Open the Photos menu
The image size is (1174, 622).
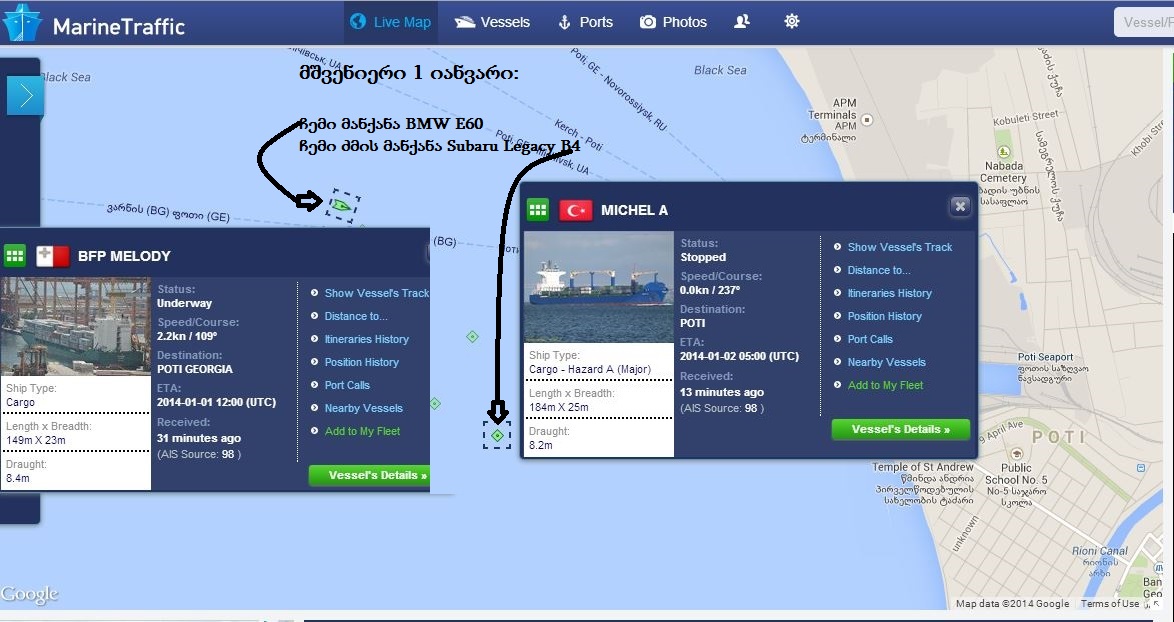[x=673, y=22]
